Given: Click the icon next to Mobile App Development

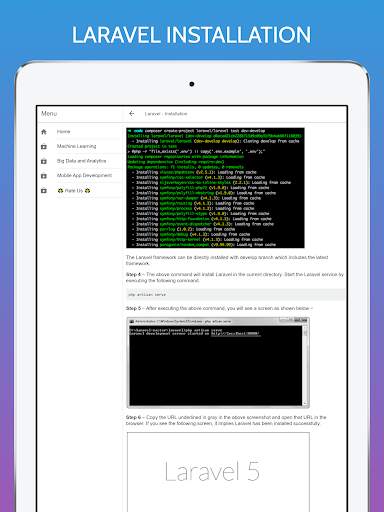Looking at the screenshot, I should 44,176.
